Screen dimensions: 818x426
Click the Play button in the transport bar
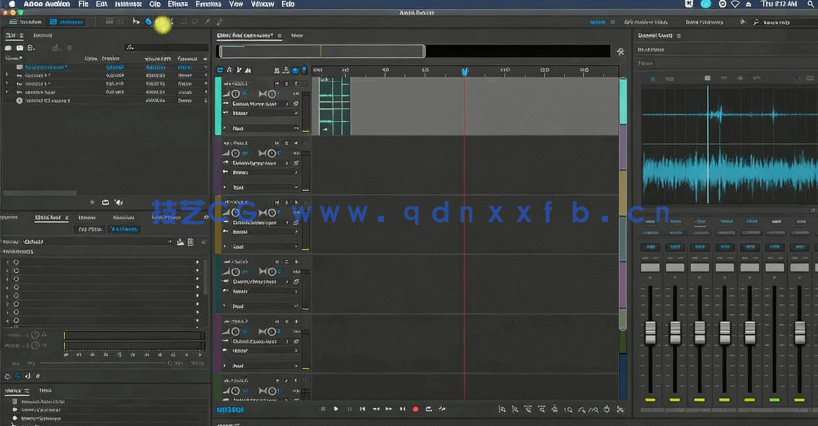[336, 409]
